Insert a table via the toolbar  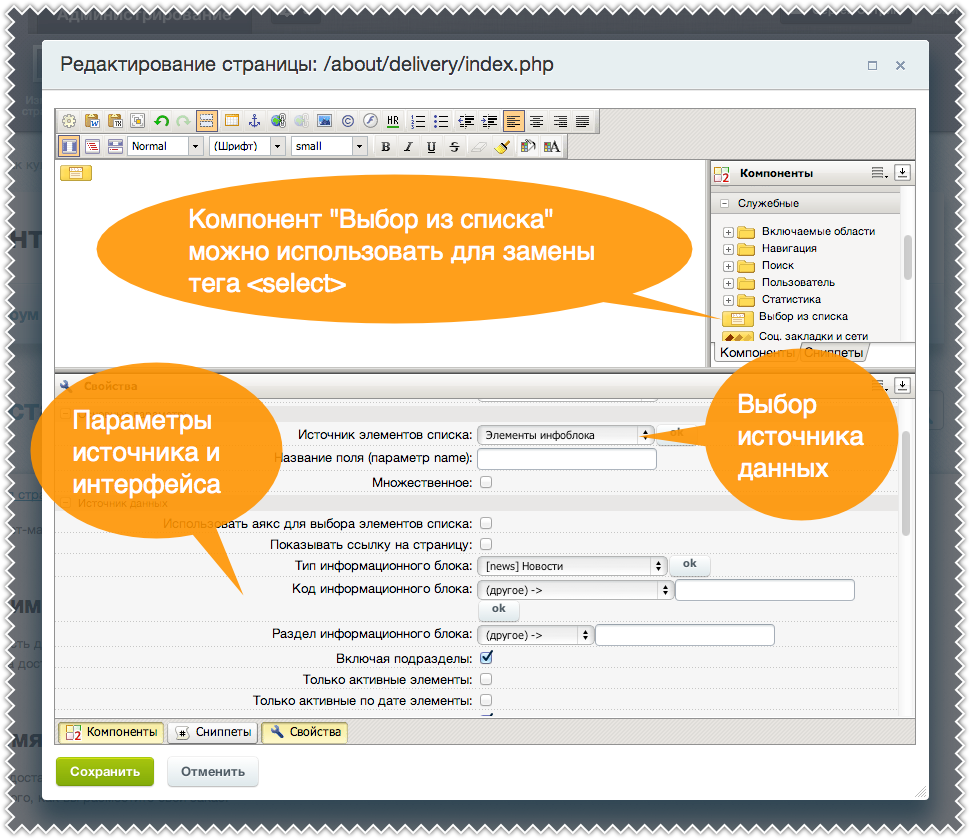(232, 121)
